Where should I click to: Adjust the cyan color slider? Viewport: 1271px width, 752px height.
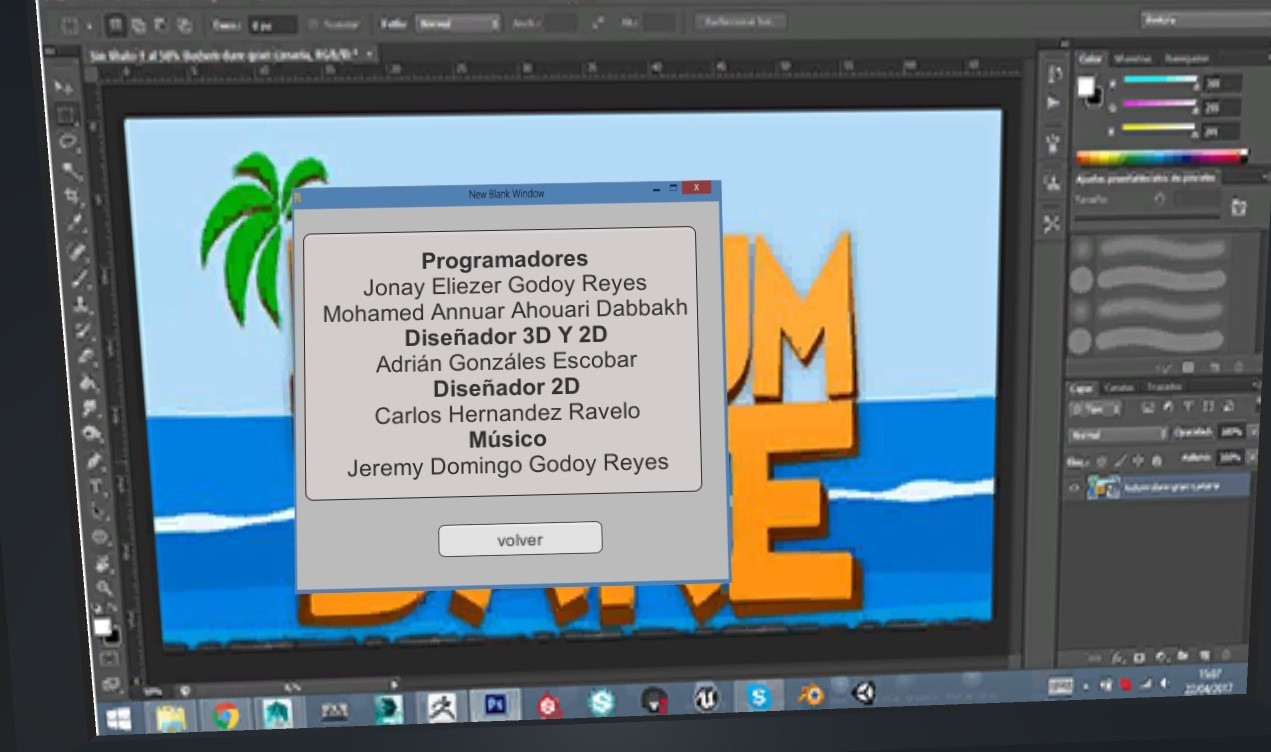click(1160, 81)
